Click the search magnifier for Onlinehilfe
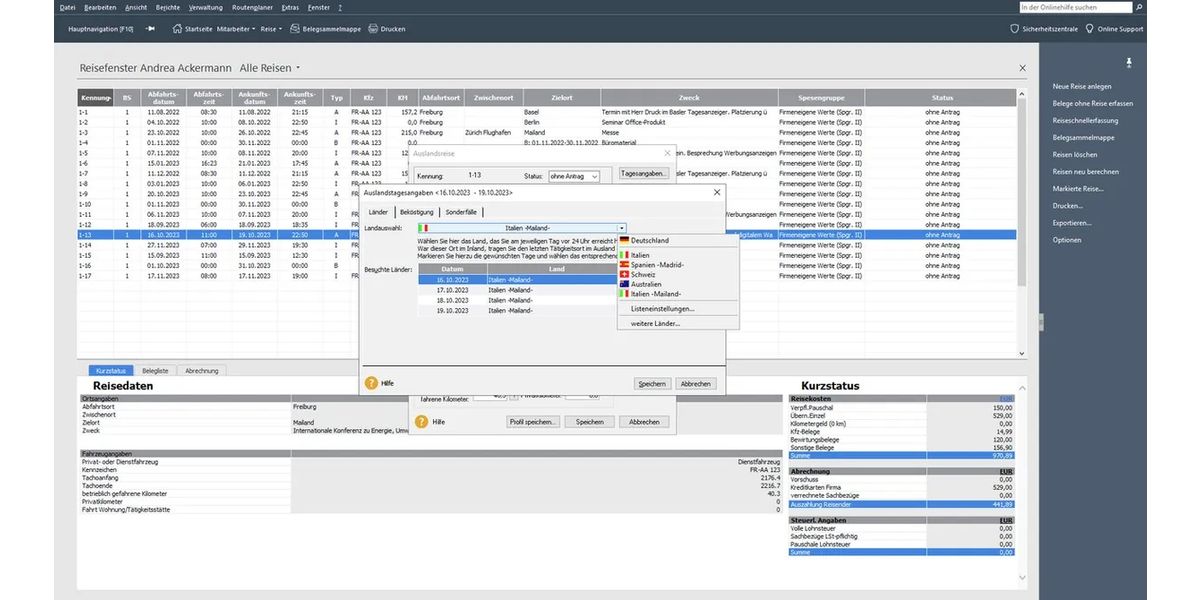Image resolution: width=1200 pixels, height=600 pixels. coord(1140,7)
